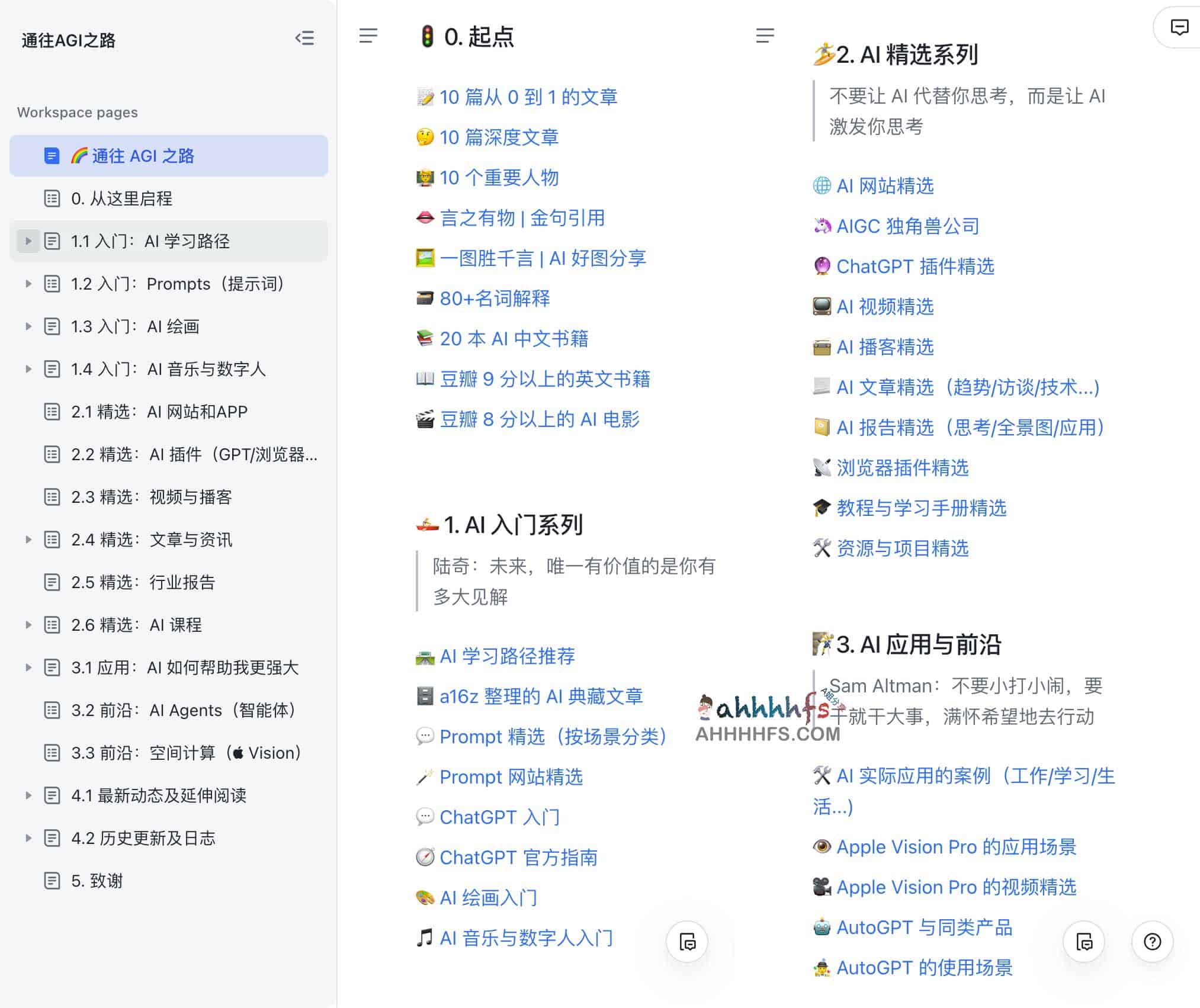
Task: Expand the 4.1 最新动态及延伸阅读 section
Action: click(x=28, y=795)
